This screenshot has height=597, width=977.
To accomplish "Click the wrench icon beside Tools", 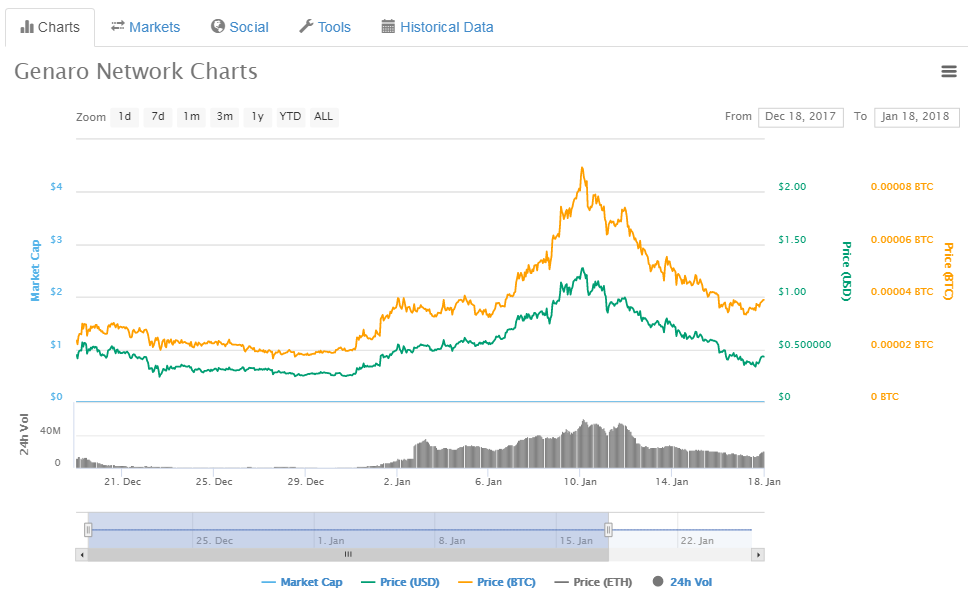I will point(306,26).
